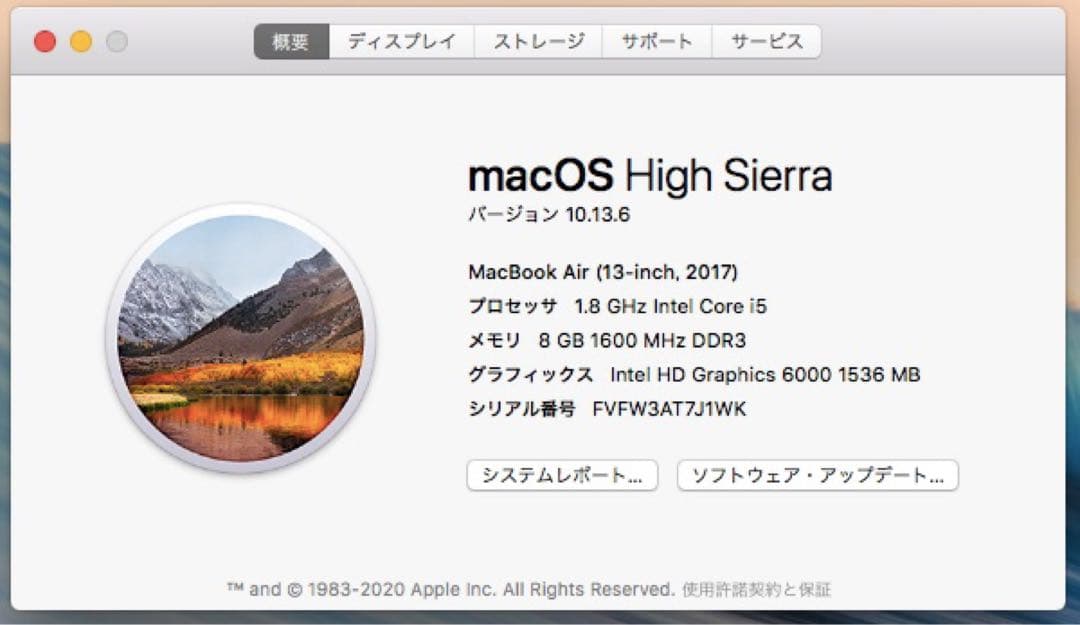Click the version text バージョン 10.13.6
This screenshot has width=1080, height=625.
[x=549, y=215]
